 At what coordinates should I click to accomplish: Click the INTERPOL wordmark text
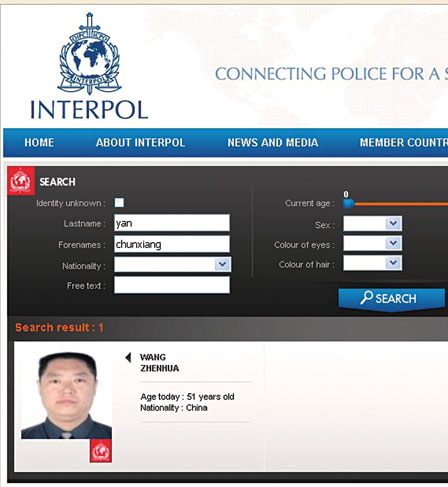tap(89, 110)
